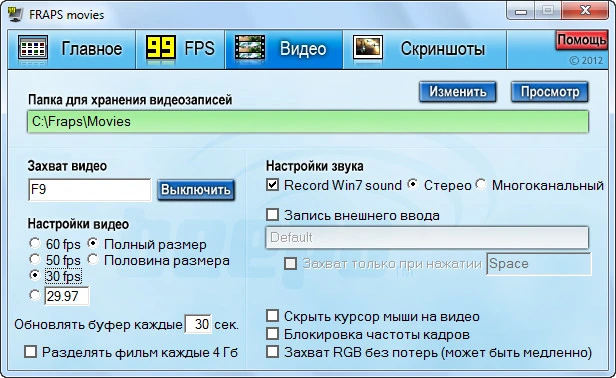Click the Видео filmstrip icon
Screen dimensions: 616x378
250,48
